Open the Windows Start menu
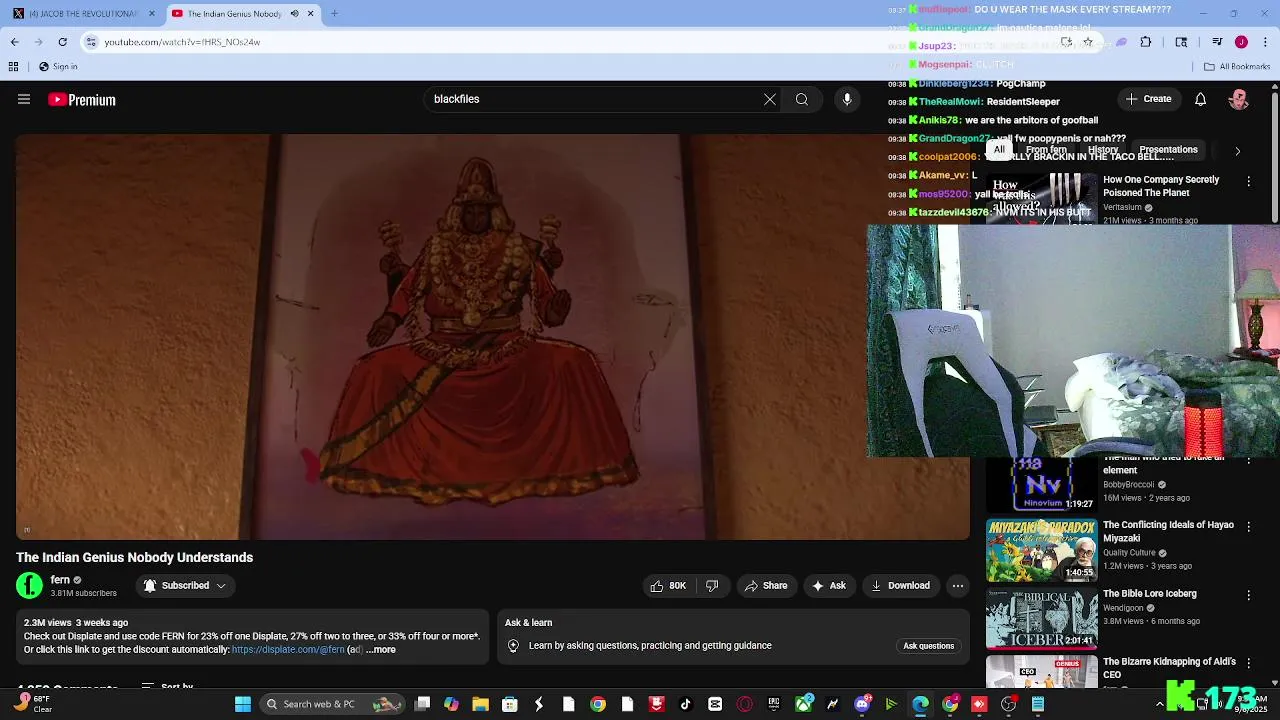1280x720 pixels. click(x=243, y=704)
